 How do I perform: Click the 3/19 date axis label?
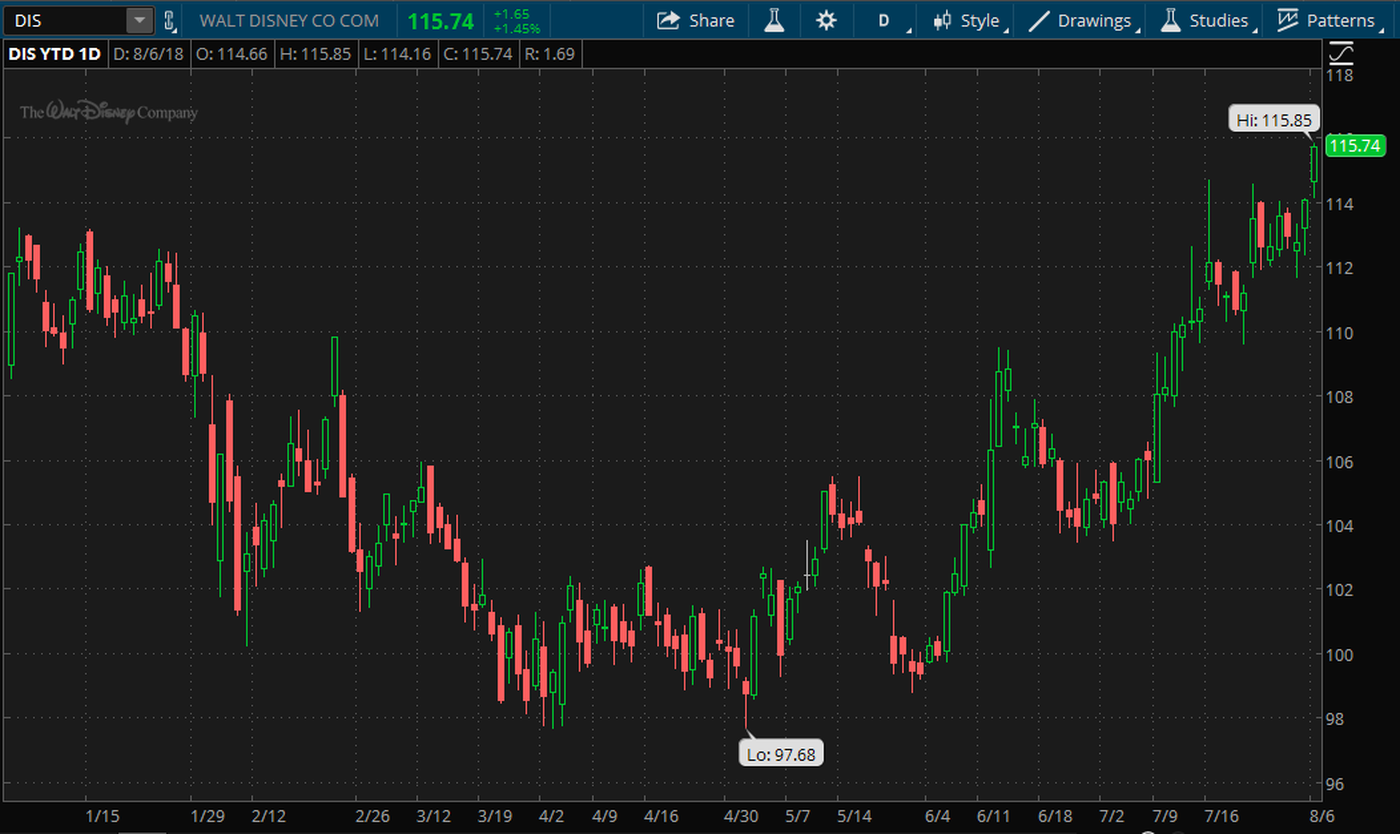click(496, 816)
